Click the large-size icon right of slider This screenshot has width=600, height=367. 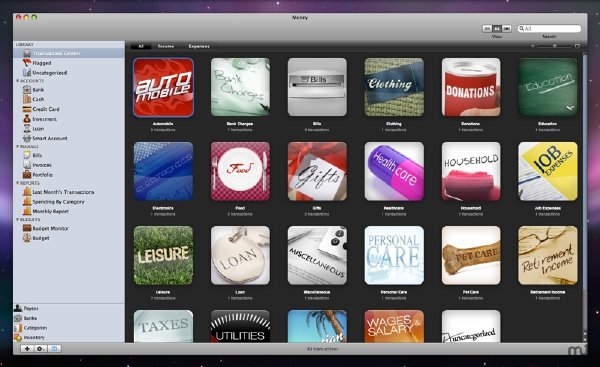coord(577,46)
